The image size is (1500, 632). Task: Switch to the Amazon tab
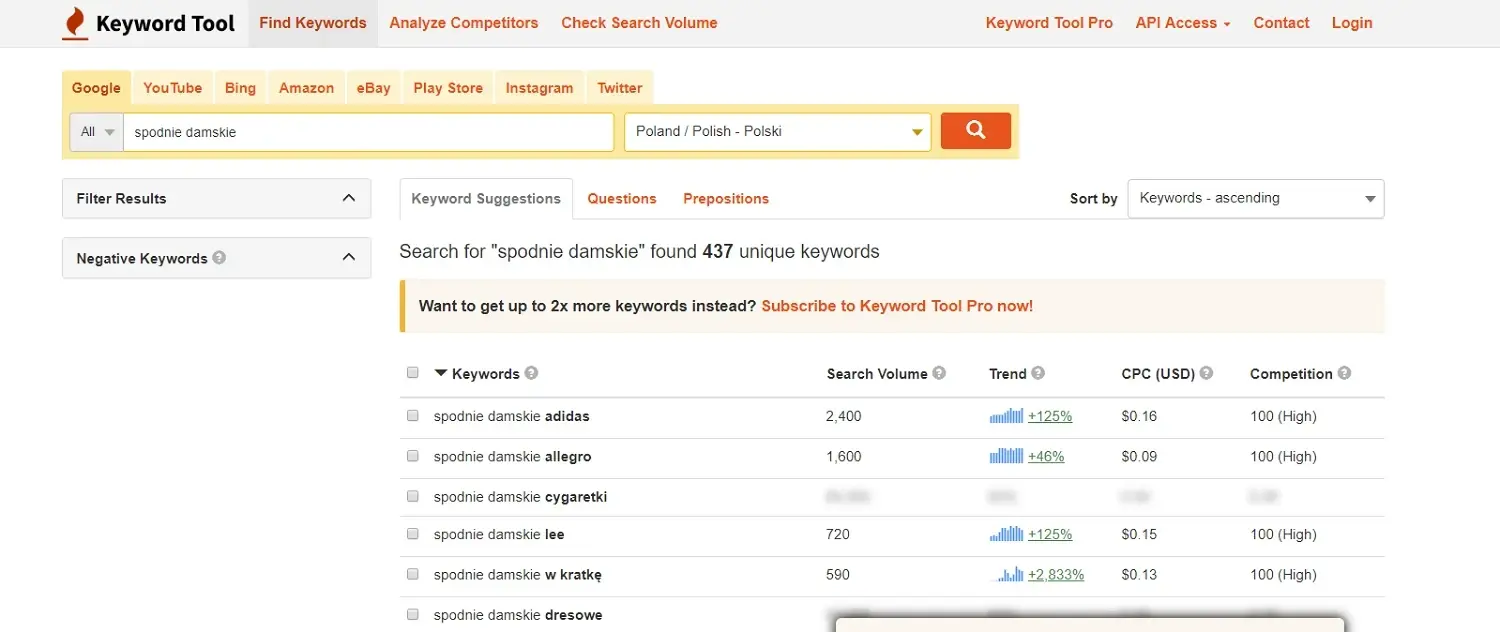306,87
